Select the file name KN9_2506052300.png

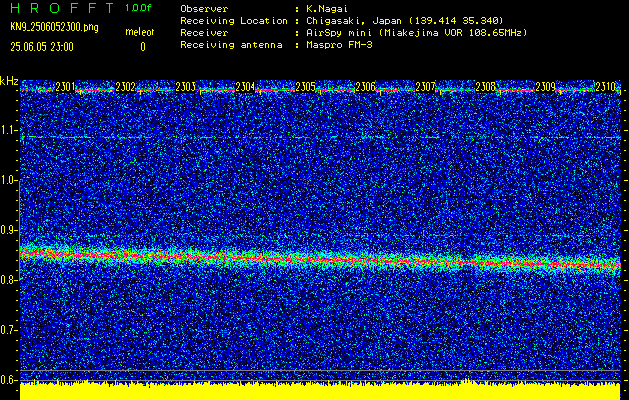(x=54, y=27)
